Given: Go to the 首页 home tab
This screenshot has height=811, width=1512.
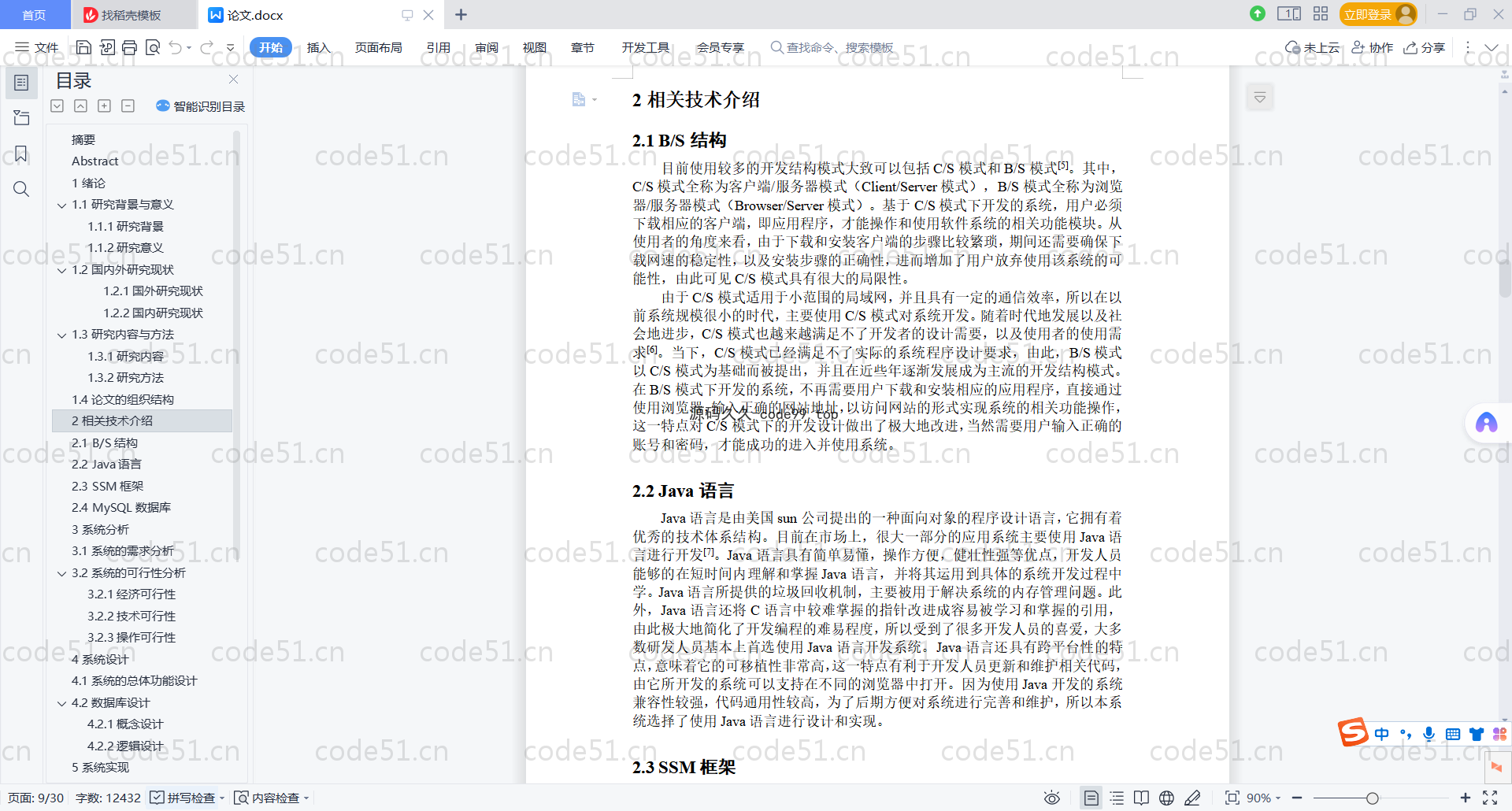Looking at the screenshot, I should coord(34,15).
